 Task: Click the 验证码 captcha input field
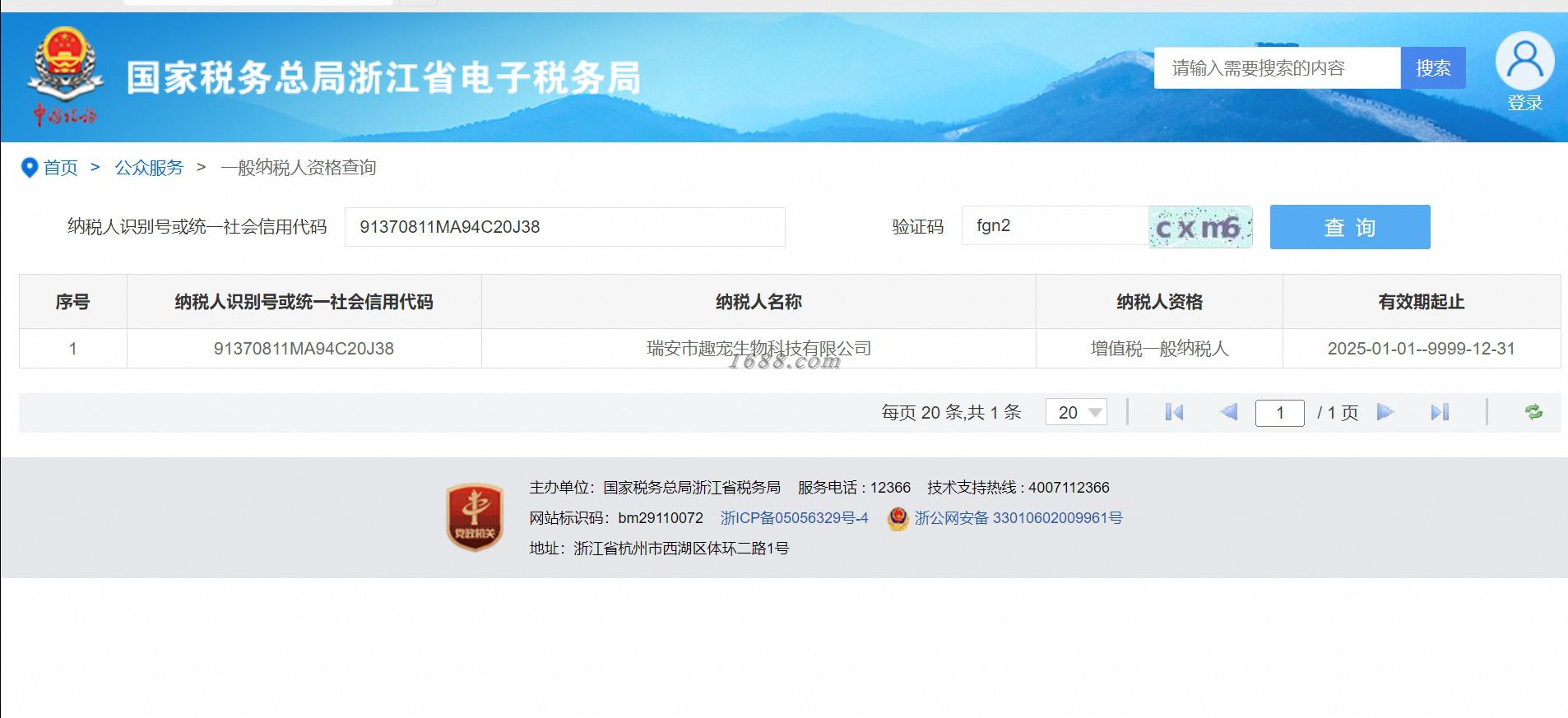click(1055, 226)
